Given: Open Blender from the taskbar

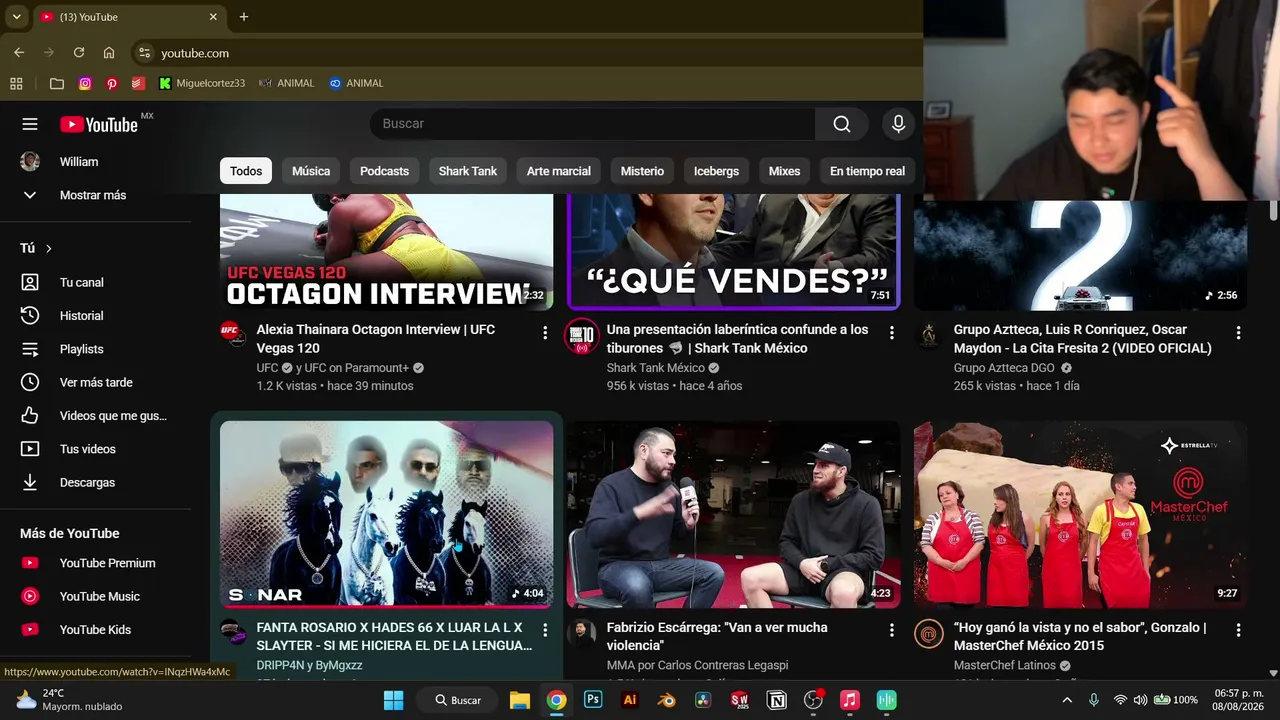Looking at the screenshot, I should click(666, 700).
